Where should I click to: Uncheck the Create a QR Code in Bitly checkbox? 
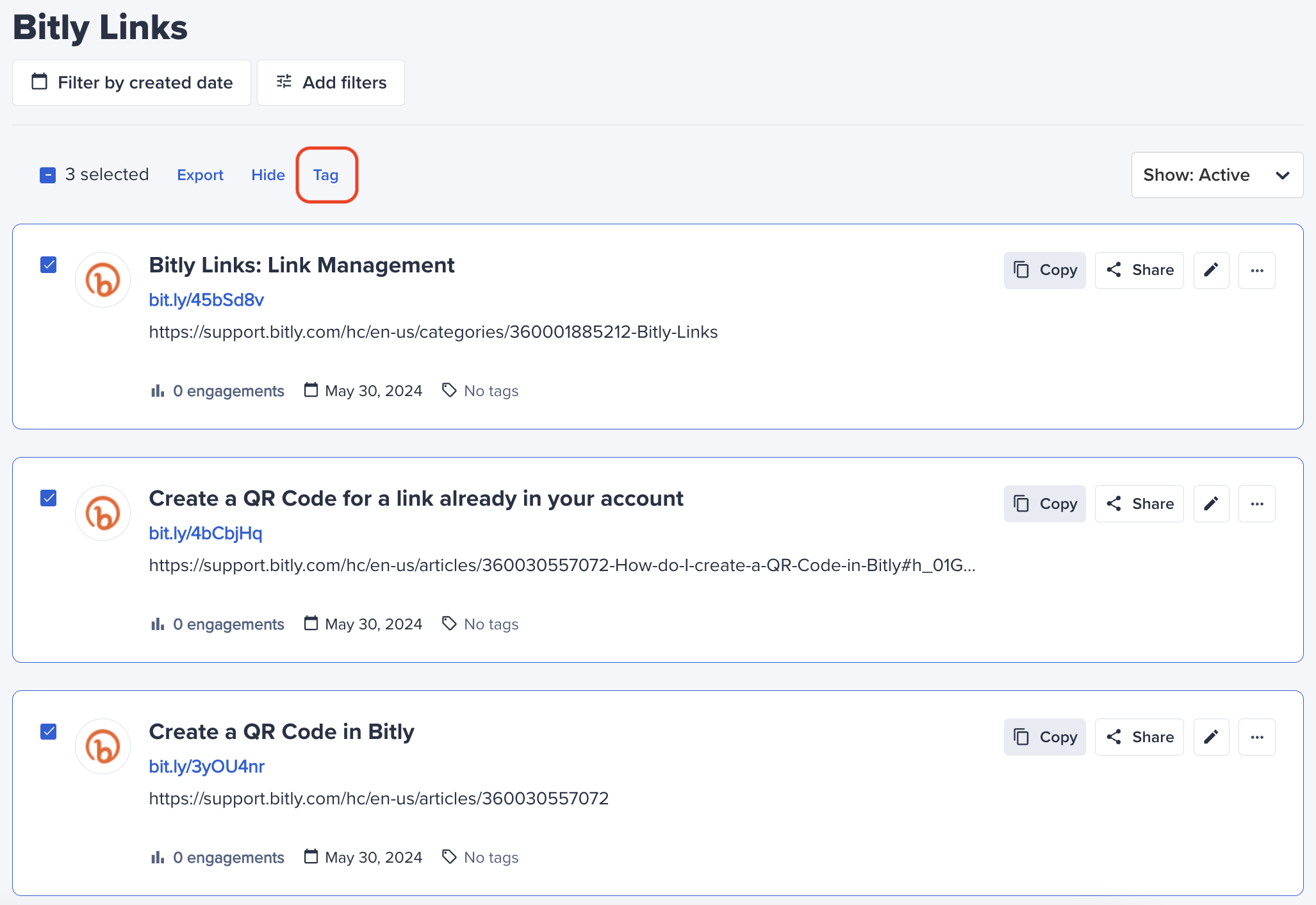[49, 731]
